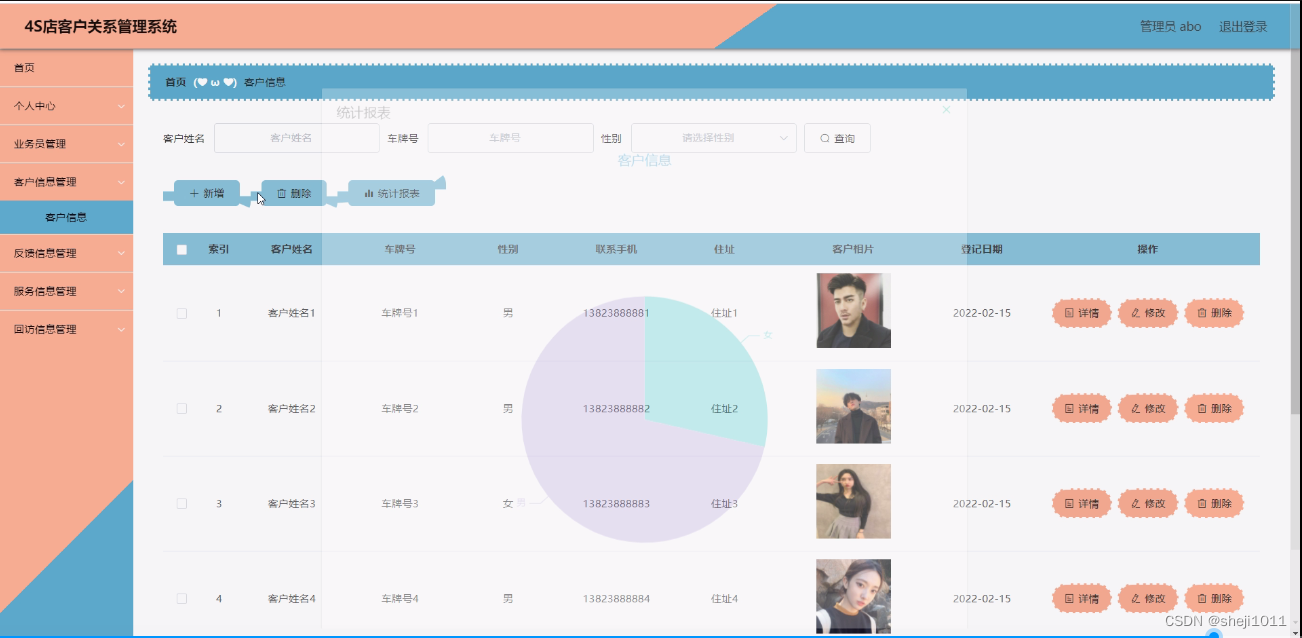Click the 删除 trash icon for 客户姓名3

pyautogui.click(x=1213, y=503)
